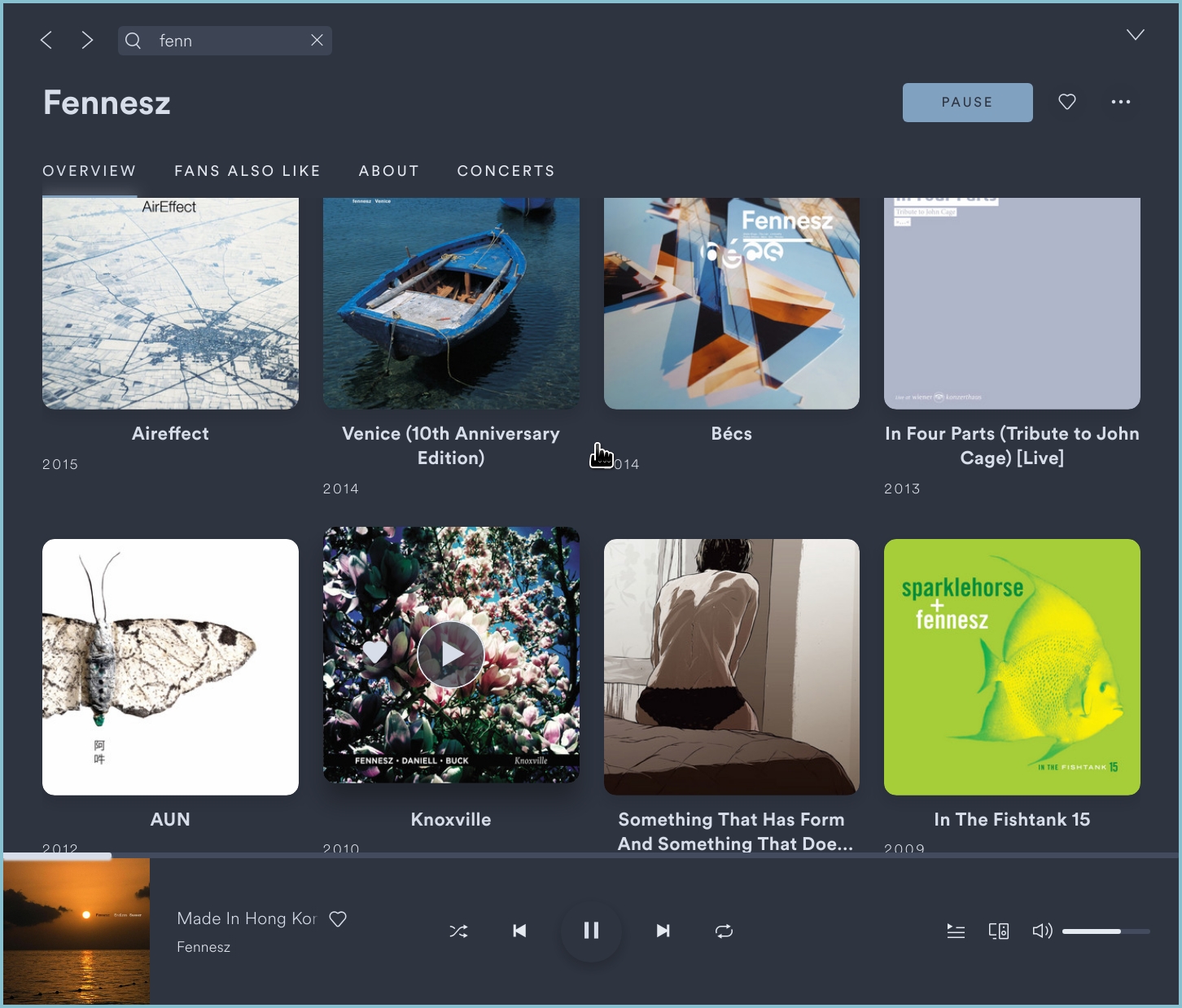Skip to the next track
The width and height of the screenshot is (1182, 1008).
click(663, 931)
